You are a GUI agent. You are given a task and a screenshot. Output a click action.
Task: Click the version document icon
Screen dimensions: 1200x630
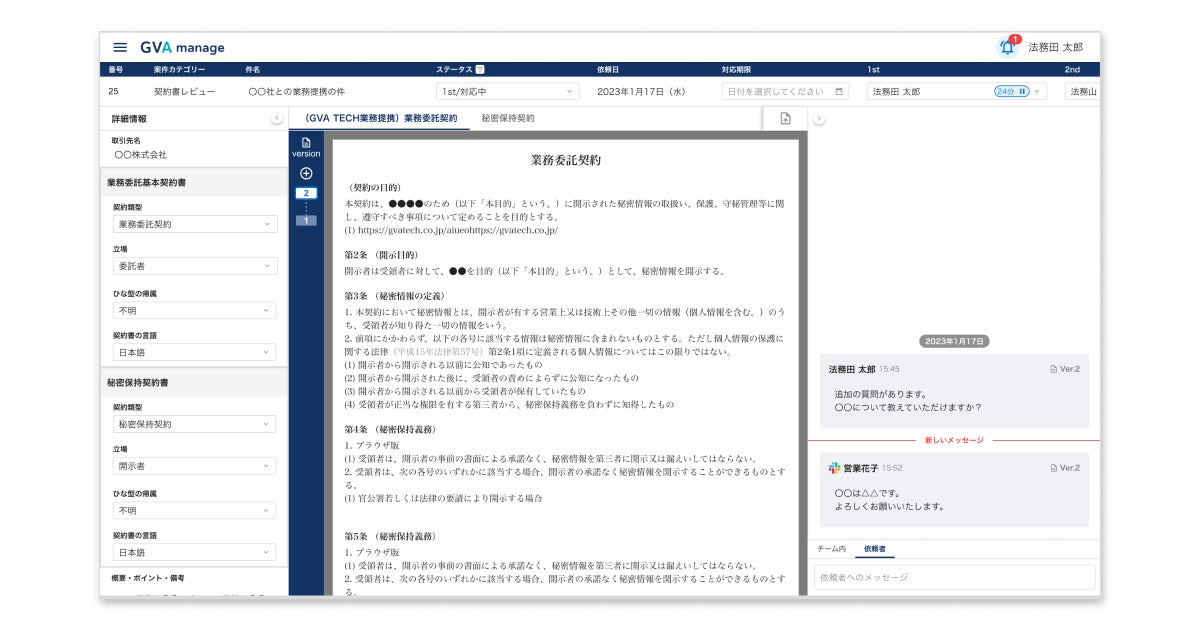[306, 143]
